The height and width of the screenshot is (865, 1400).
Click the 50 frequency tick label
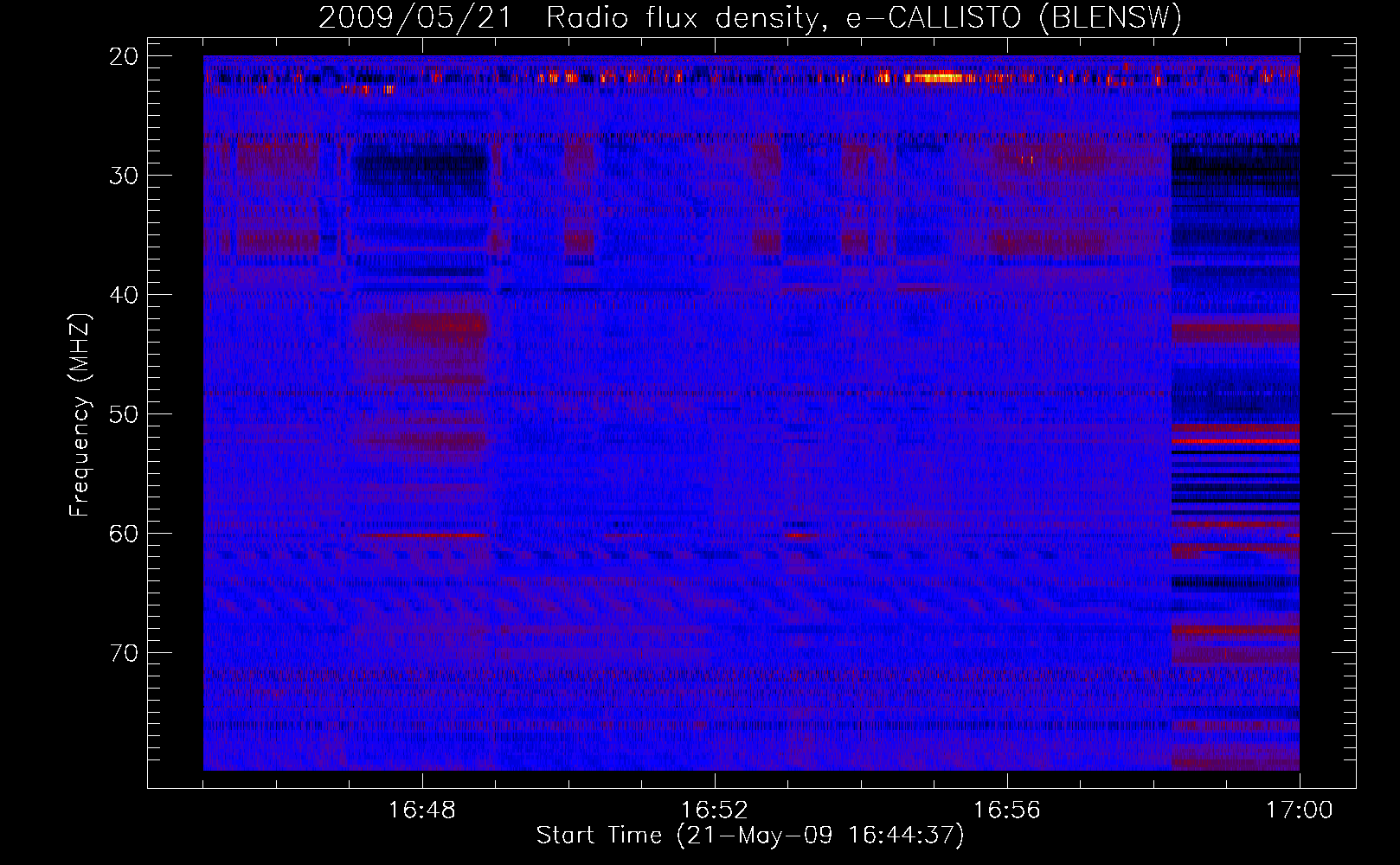pyautogui.click(x=124, y=414)
